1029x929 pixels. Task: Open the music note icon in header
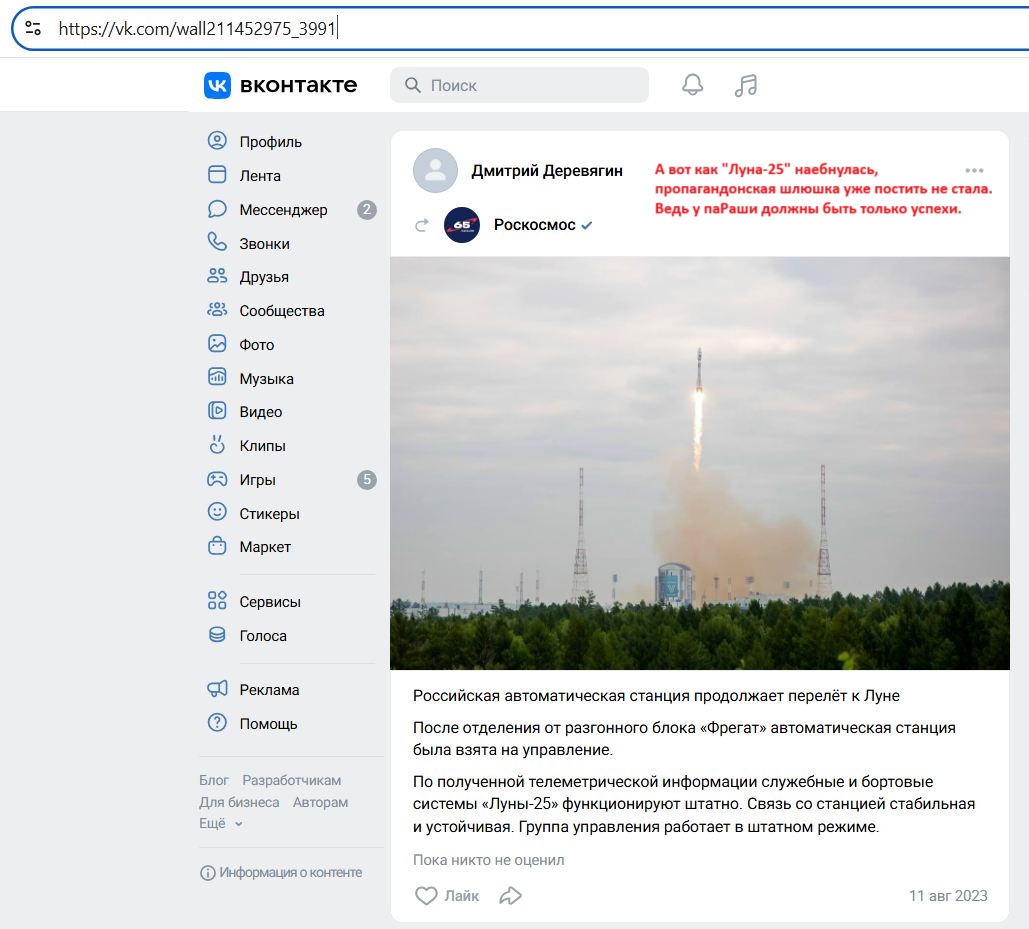(746, 85)
